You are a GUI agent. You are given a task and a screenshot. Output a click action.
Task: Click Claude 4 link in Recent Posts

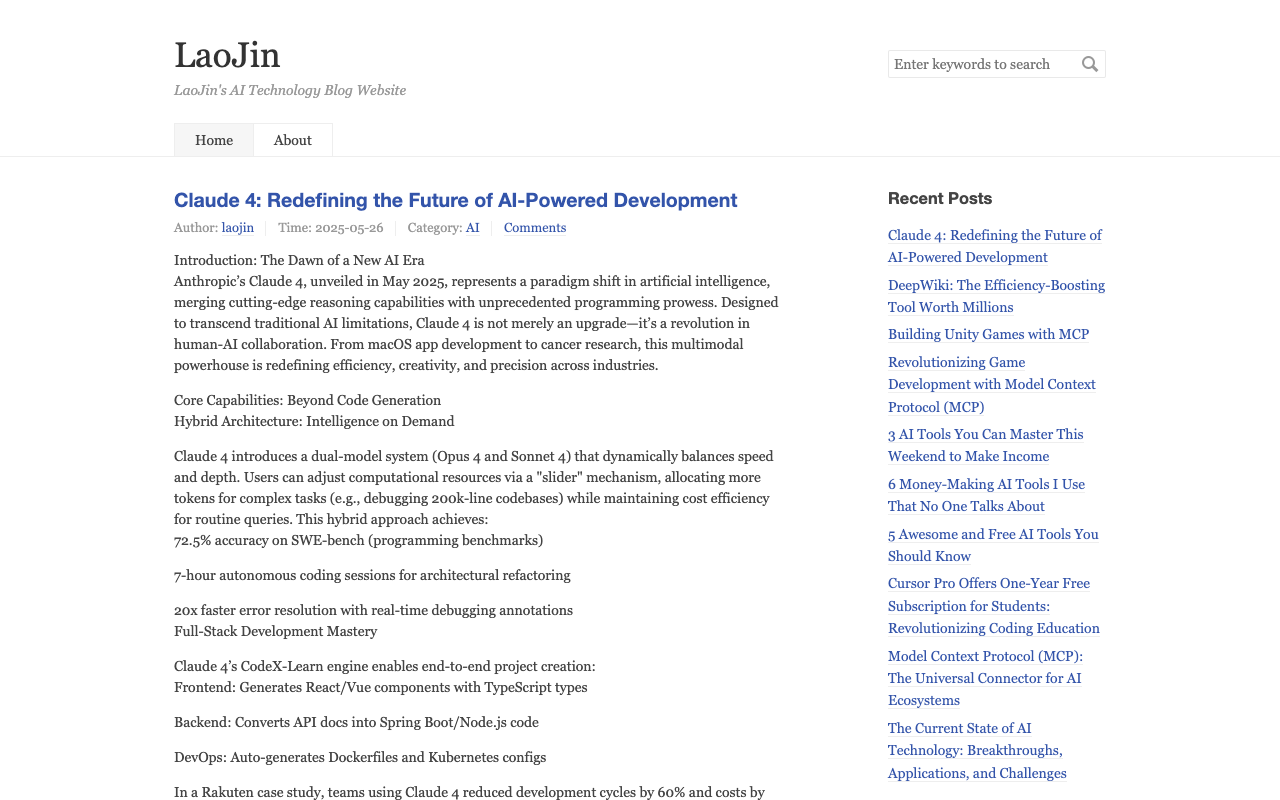click(x=994, y=246)
